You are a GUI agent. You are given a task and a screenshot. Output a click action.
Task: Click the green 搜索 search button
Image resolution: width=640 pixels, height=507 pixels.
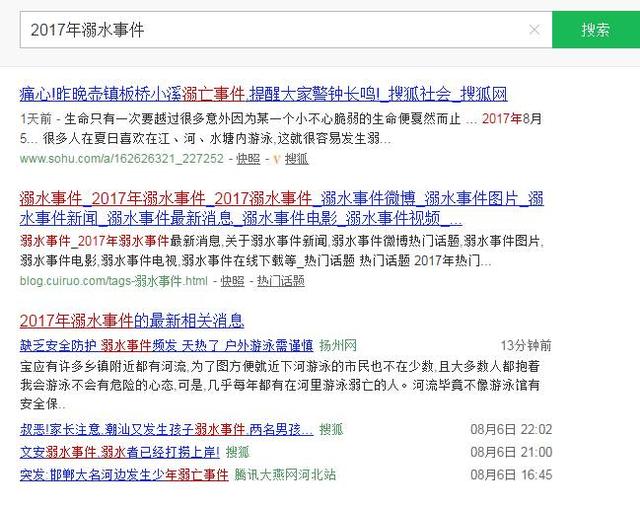point(596,30)
